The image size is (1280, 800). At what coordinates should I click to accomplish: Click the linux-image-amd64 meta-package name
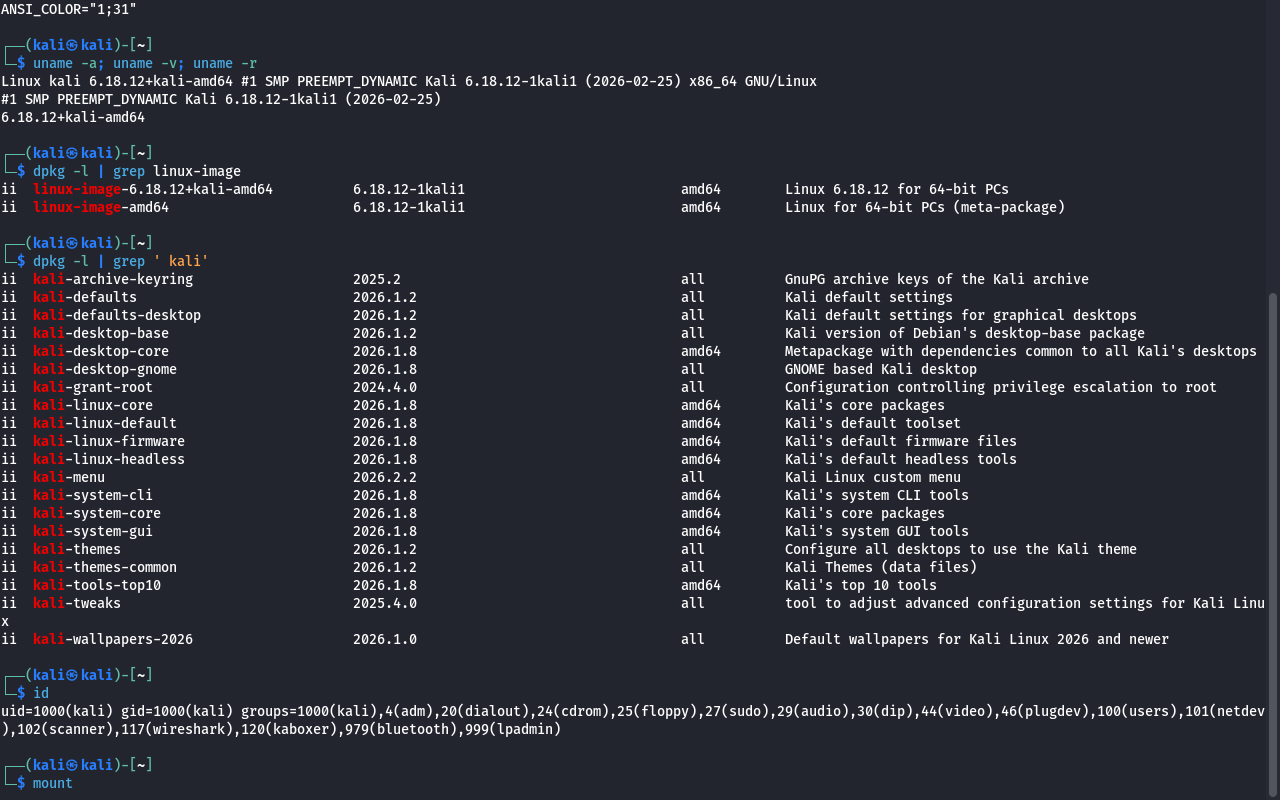[x=101, y=207]
